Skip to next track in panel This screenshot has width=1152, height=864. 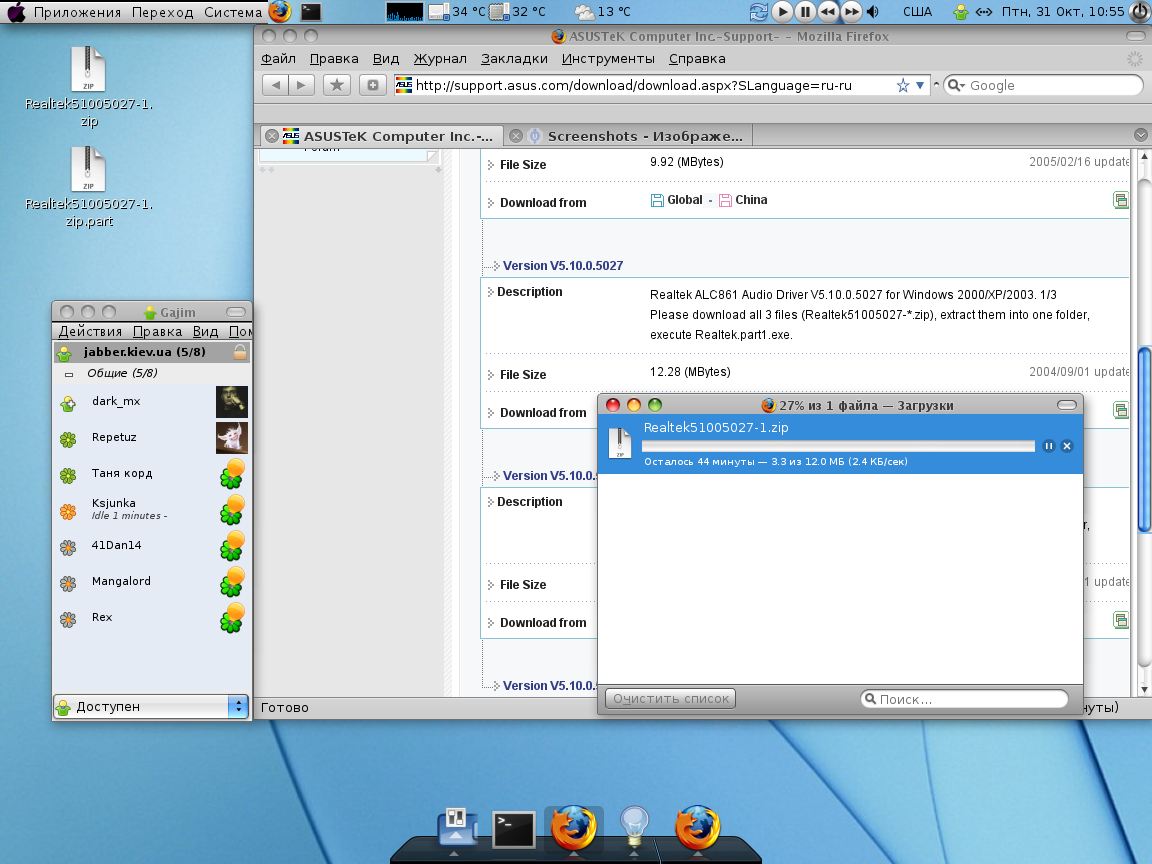(851, 12)
